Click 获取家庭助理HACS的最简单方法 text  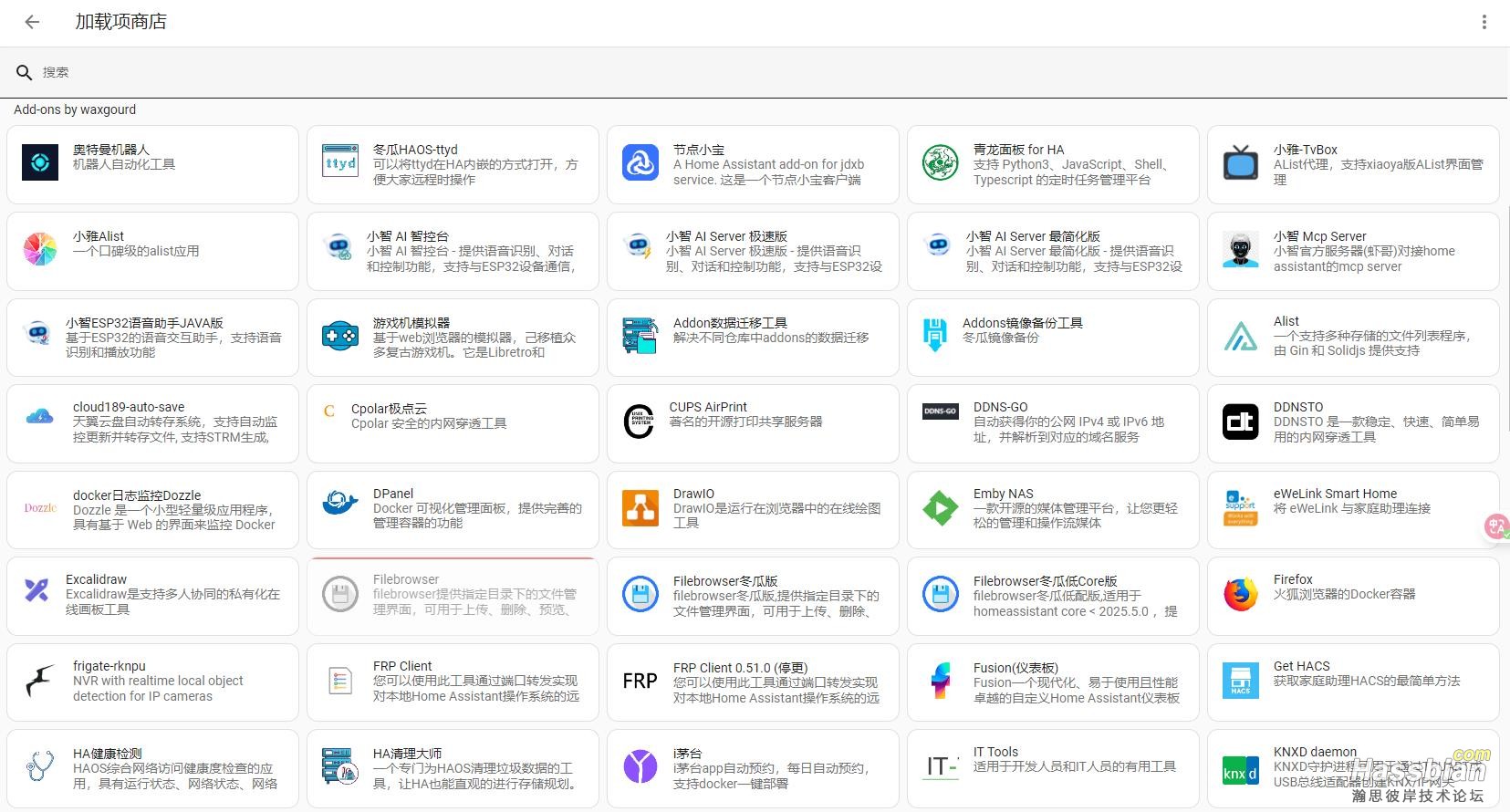1367,682
